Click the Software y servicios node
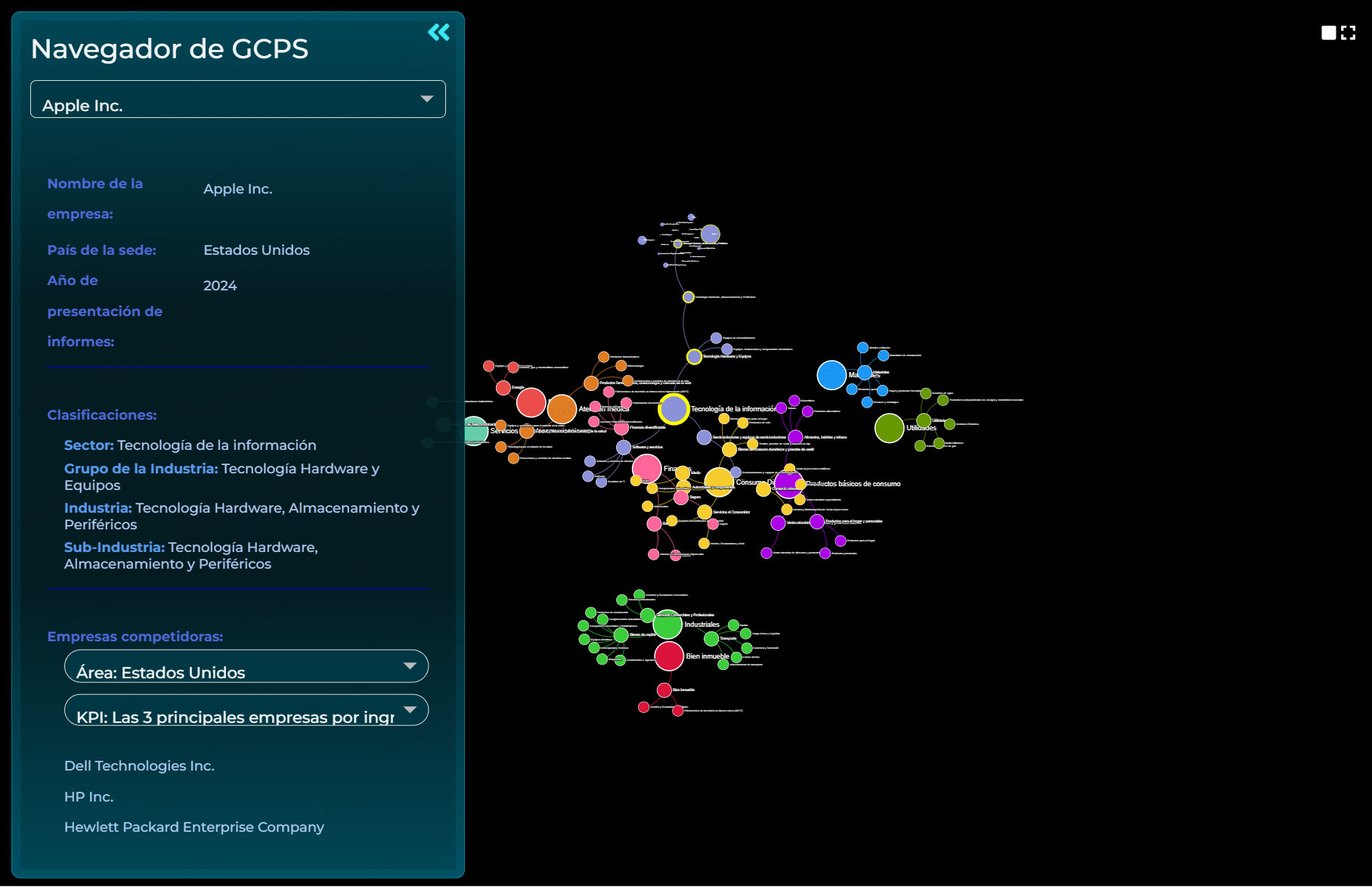The image size is (1372, 887). click(x=624, y=448)
